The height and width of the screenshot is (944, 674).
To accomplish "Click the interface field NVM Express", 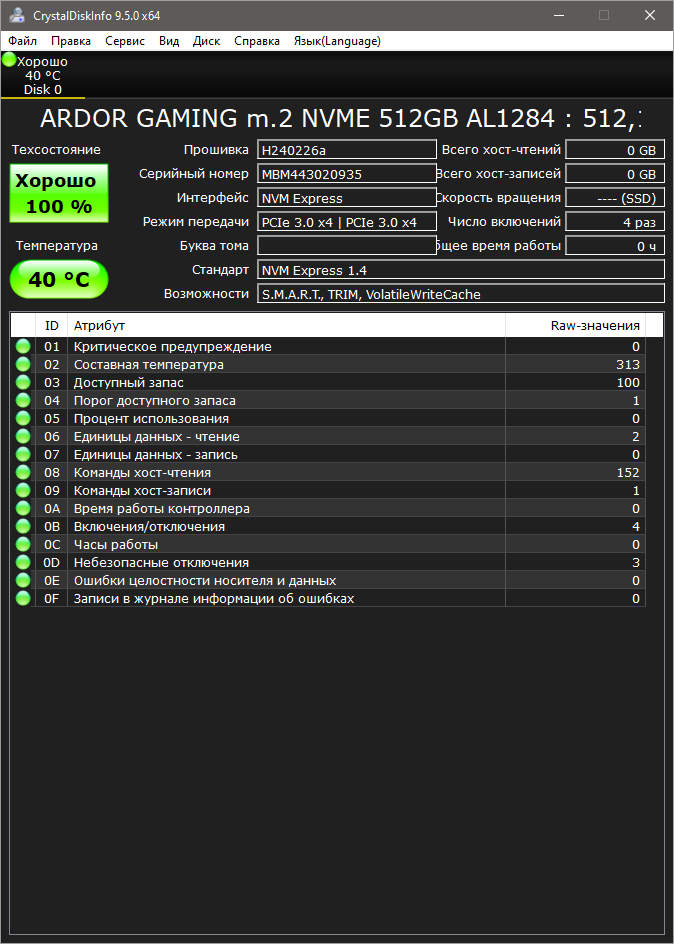I will tap(347, 198).
